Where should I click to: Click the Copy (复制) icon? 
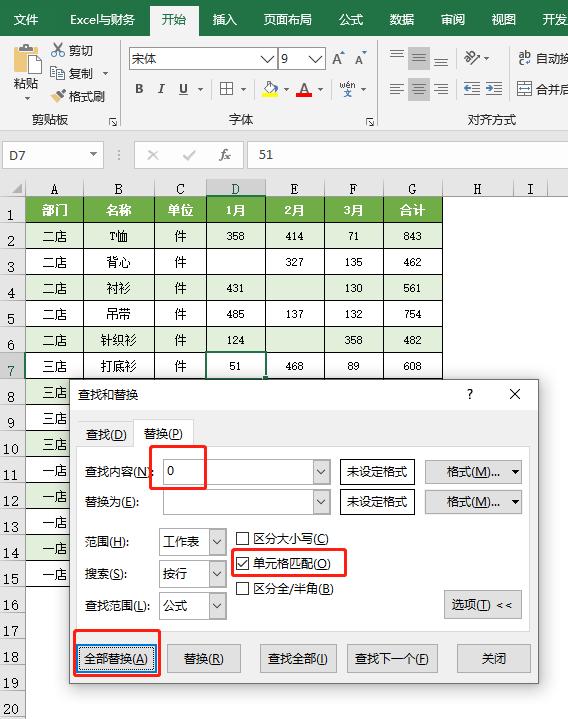click(x=58, y=72)
